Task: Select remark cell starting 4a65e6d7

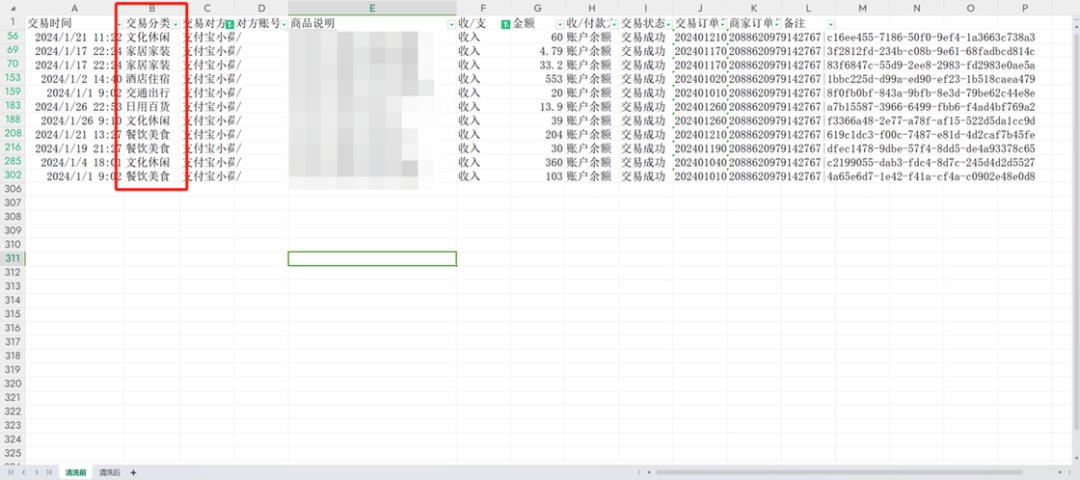Action: click(930, 176)
